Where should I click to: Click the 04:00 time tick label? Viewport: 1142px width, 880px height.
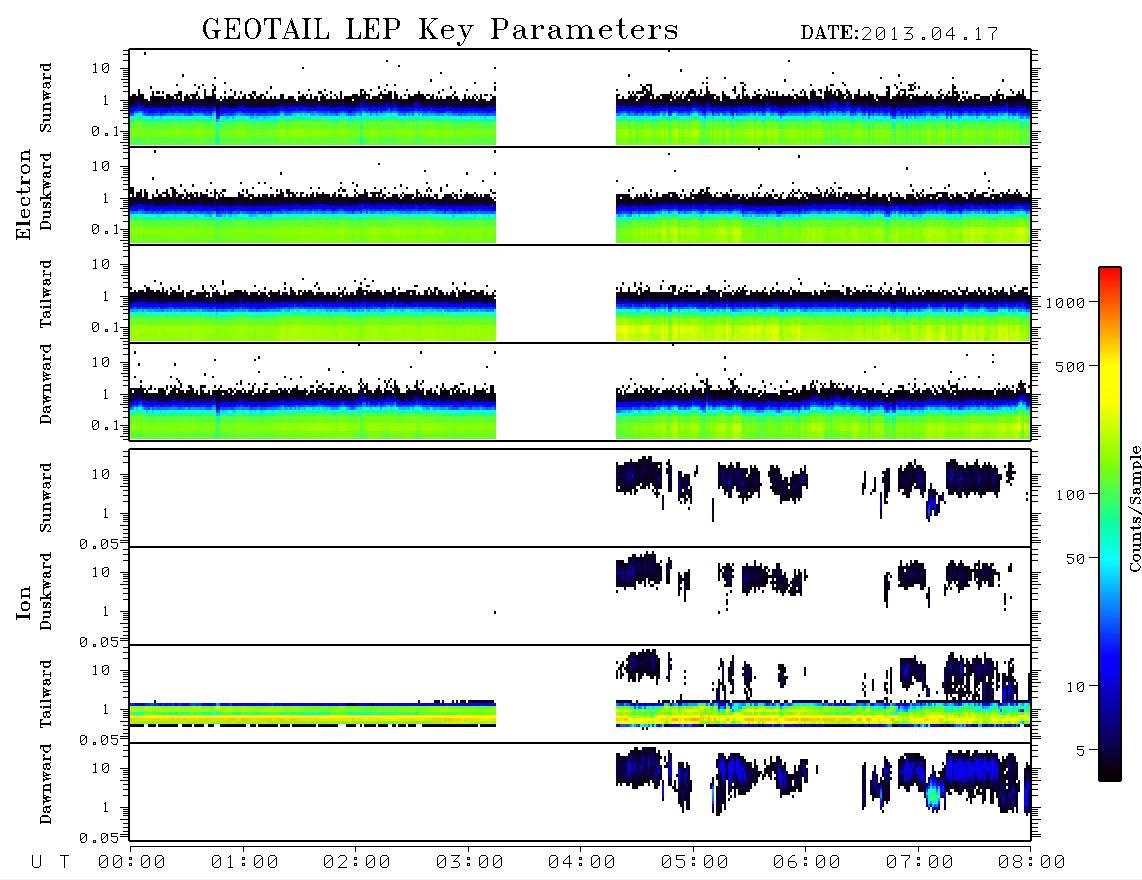point(582,862)
